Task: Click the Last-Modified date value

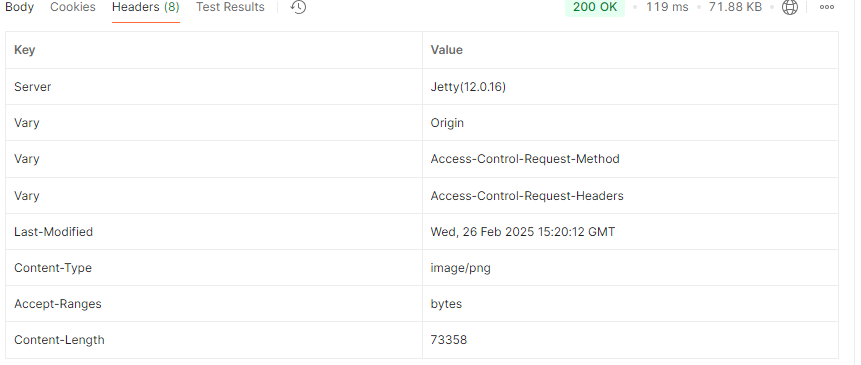Action: coord(523,232)
